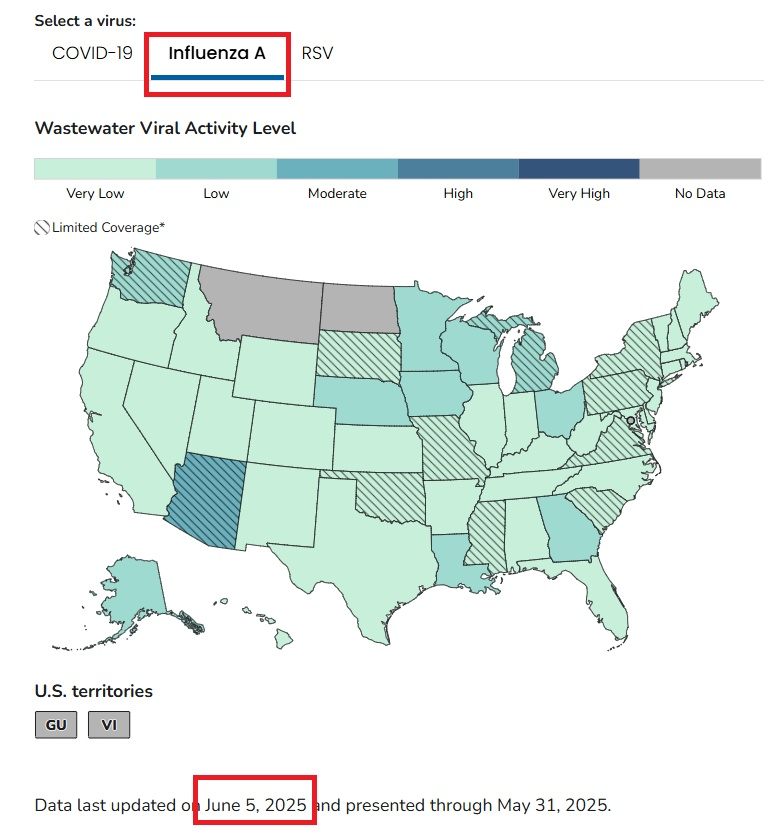The width and height of the screenshot is (781, 834).
Task: Click the No Data gray legend block
Action: (x=700, y=169)
